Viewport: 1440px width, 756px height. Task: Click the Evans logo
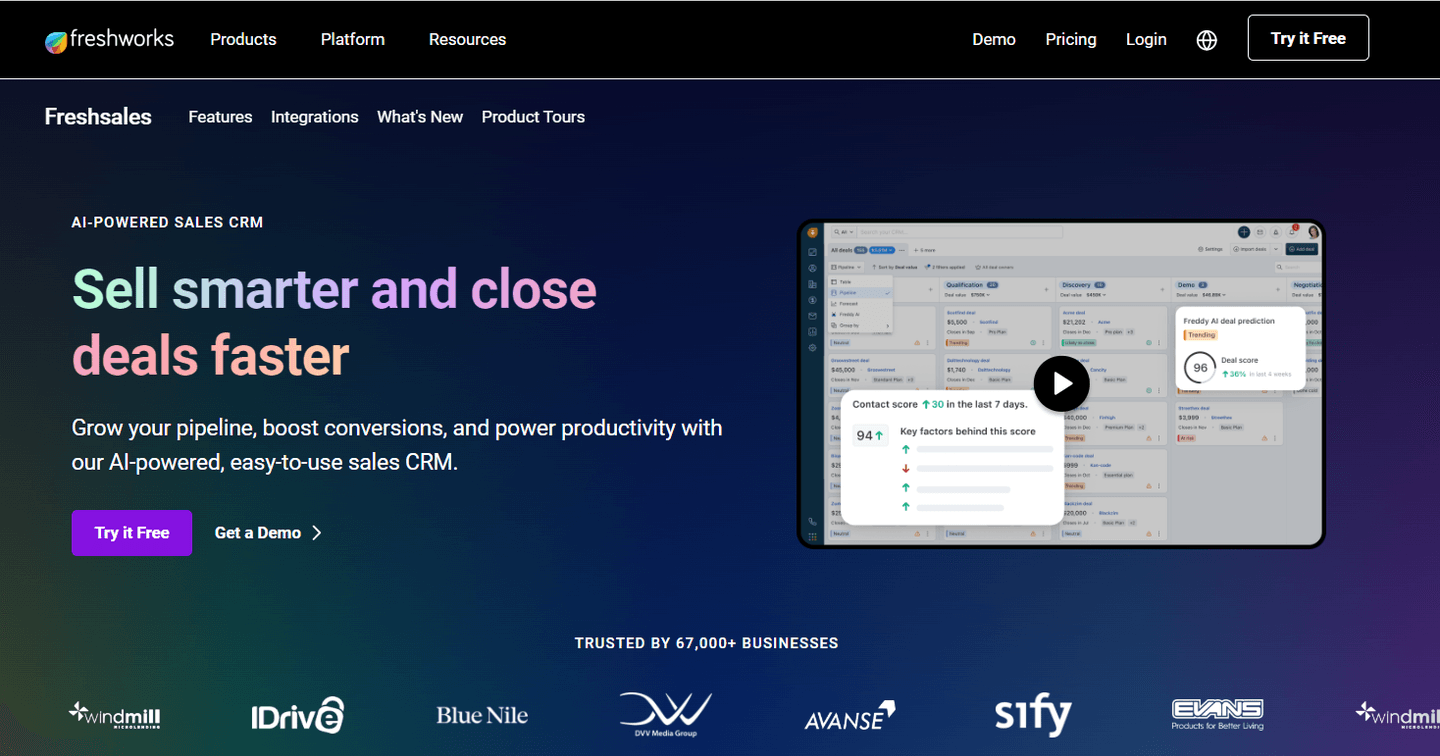point(1217,714)
